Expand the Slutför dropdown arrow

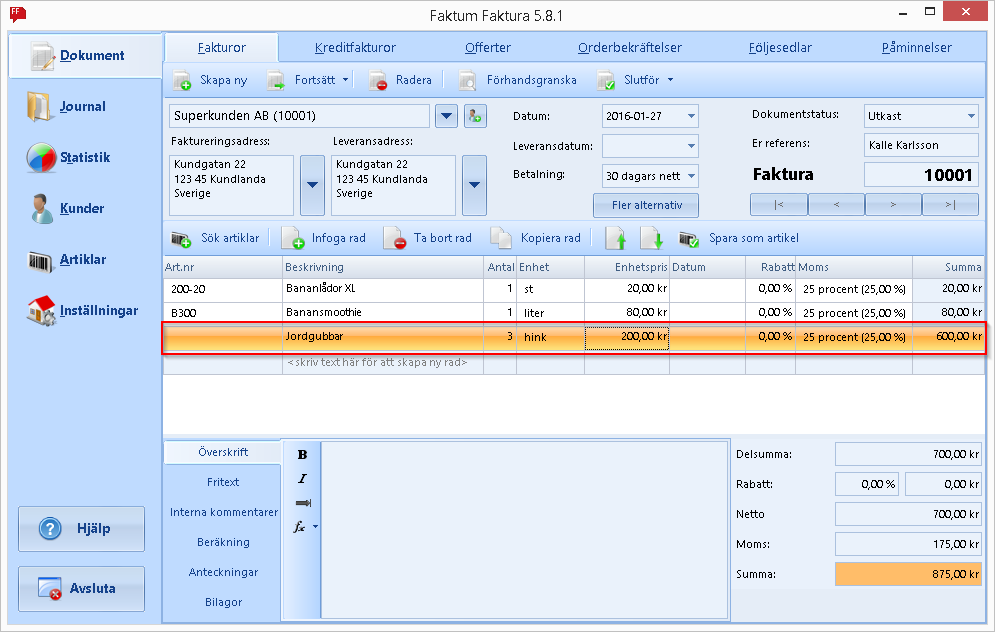(671, 81)
